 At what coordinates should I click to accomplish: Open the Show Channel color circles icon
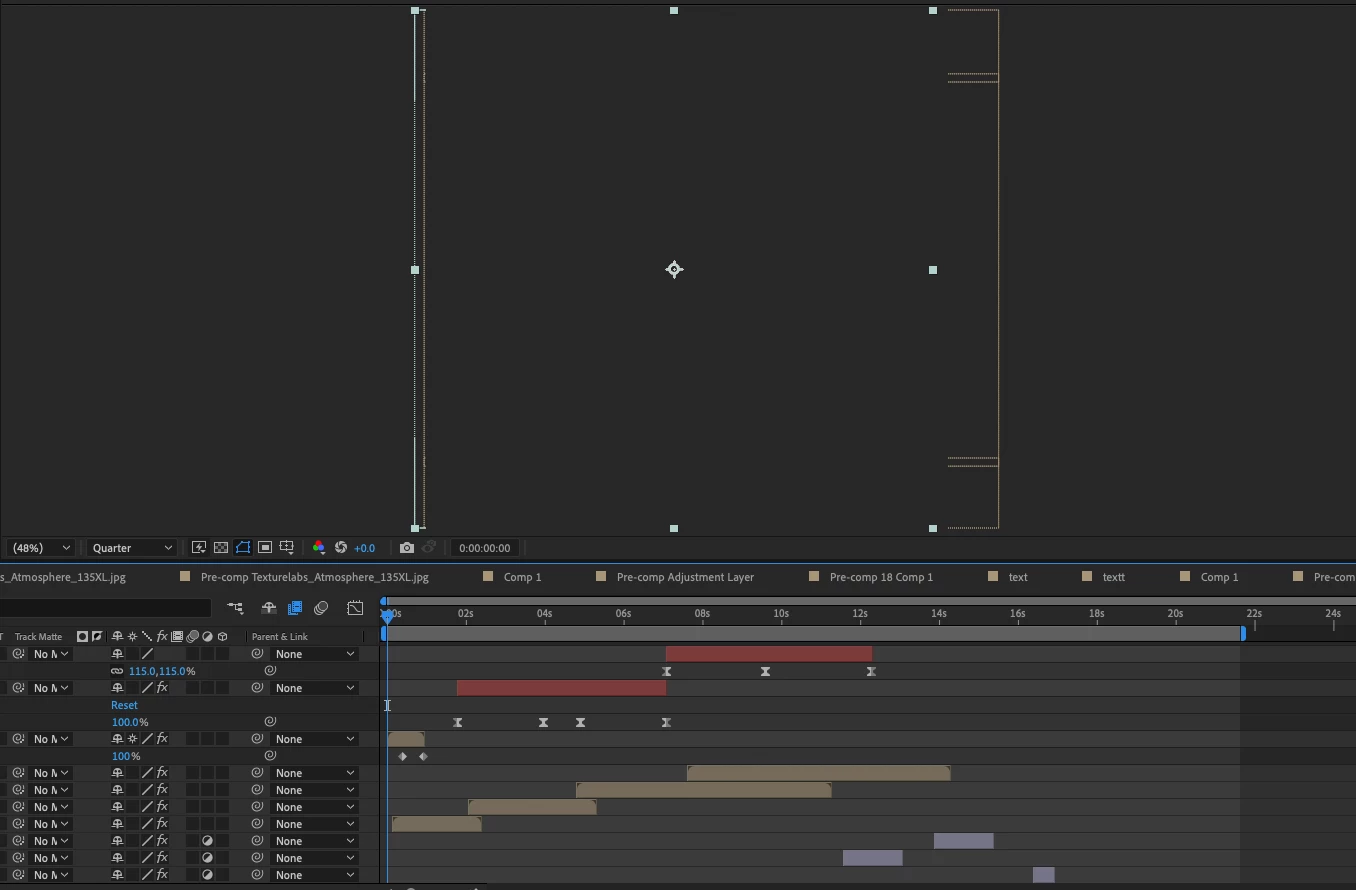point(319,548)
